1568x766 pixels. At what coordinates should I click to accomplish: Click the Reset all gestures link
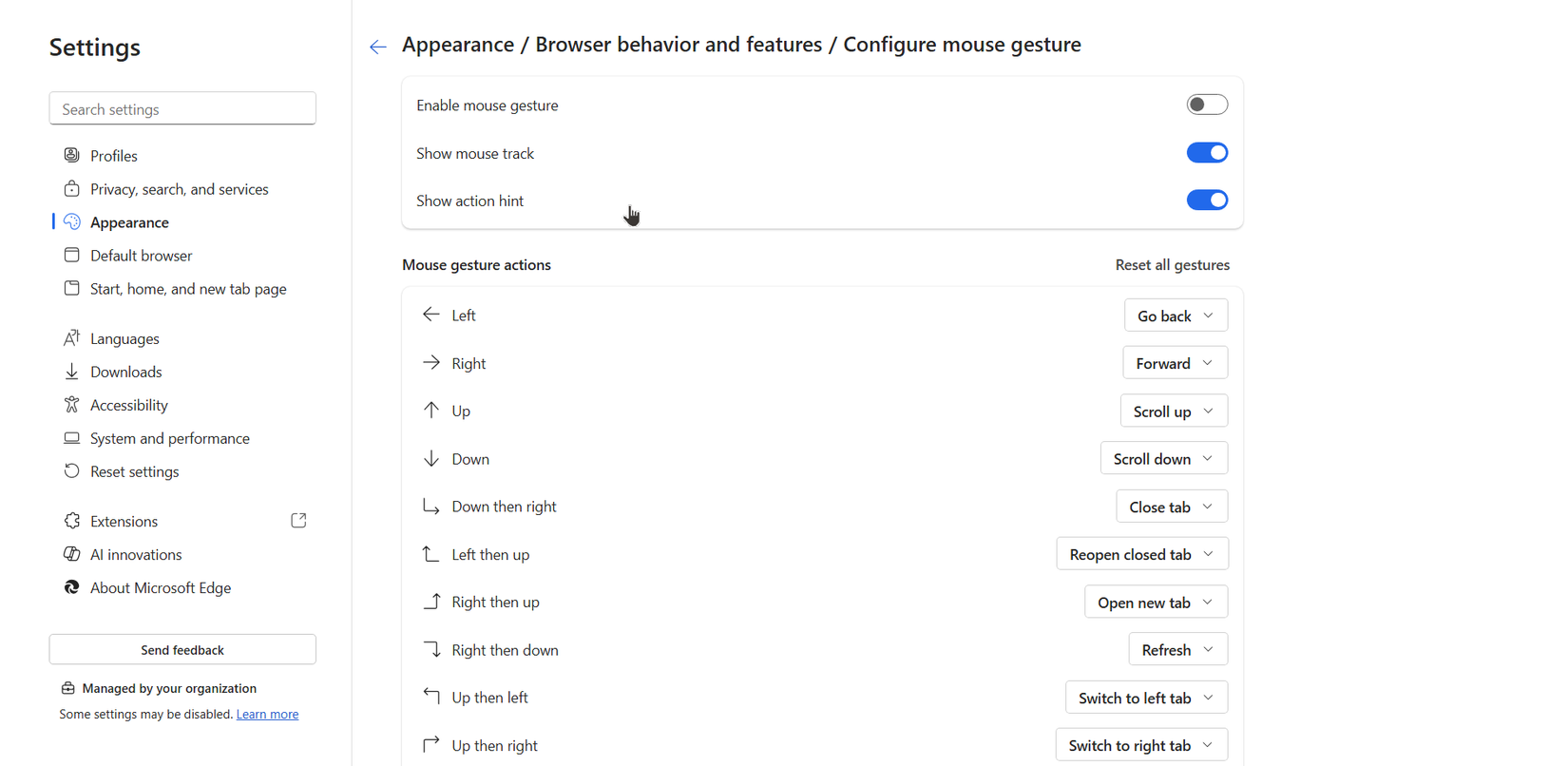(1172, 264)
